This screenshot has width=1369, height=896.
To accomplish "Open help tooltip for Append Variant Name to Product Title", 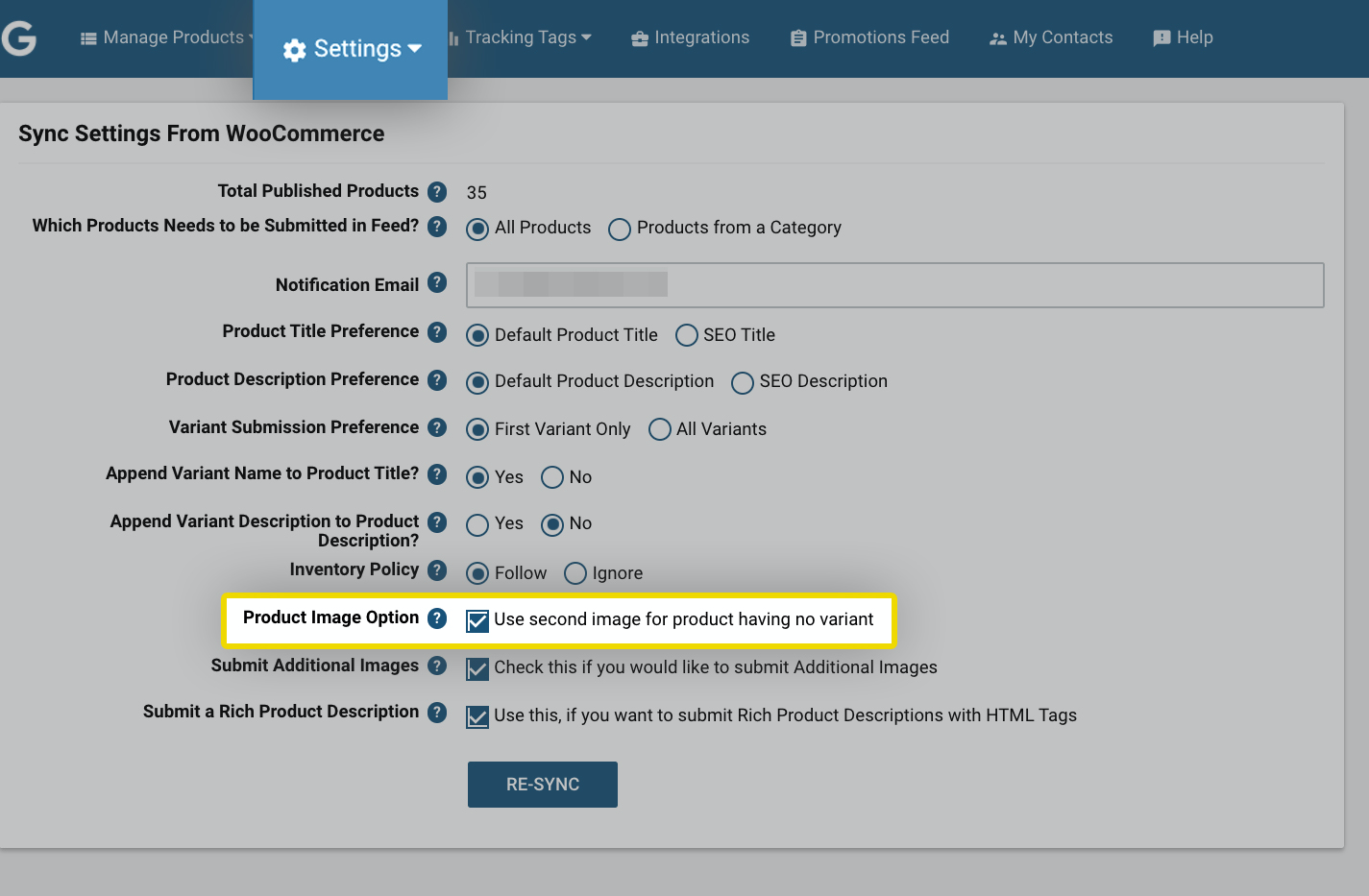I will (x=437, y=473).
